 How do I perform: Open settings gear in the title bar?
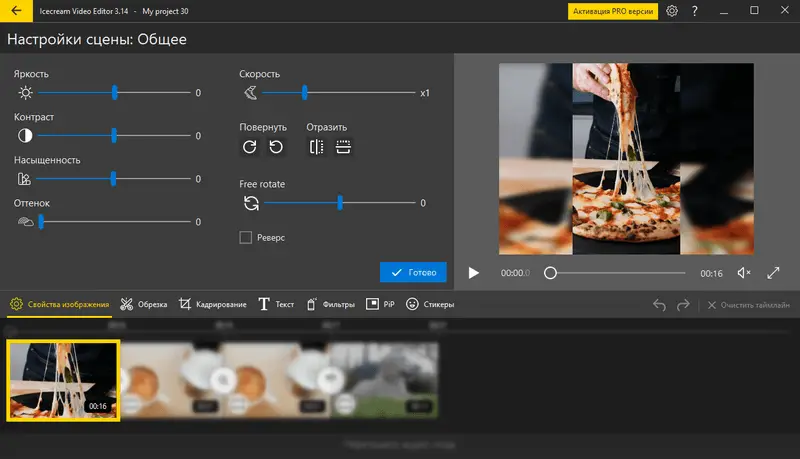[672, 11]
